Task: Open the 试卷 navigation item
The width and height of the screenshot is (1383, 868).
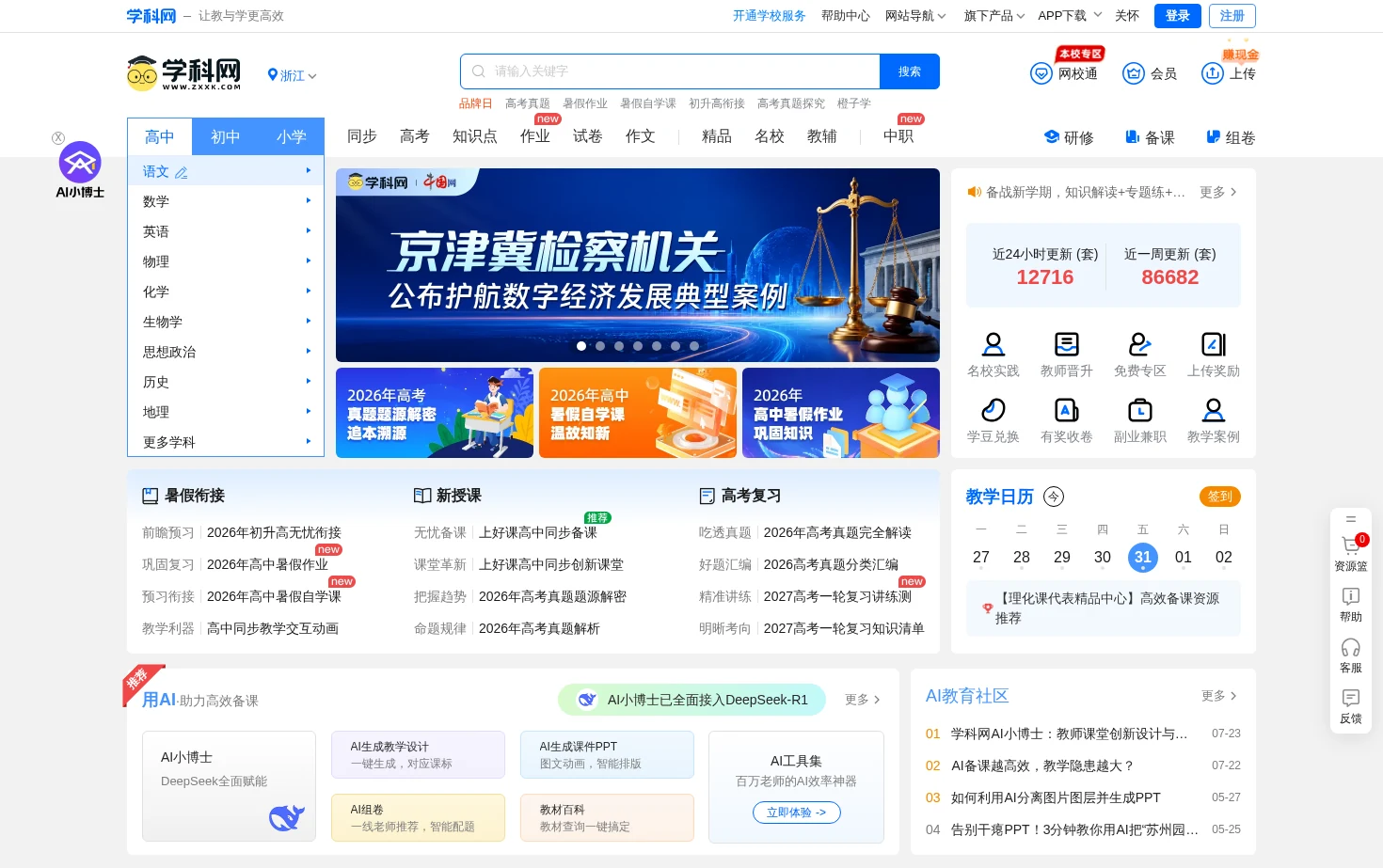Action: [x=588, y=136]
